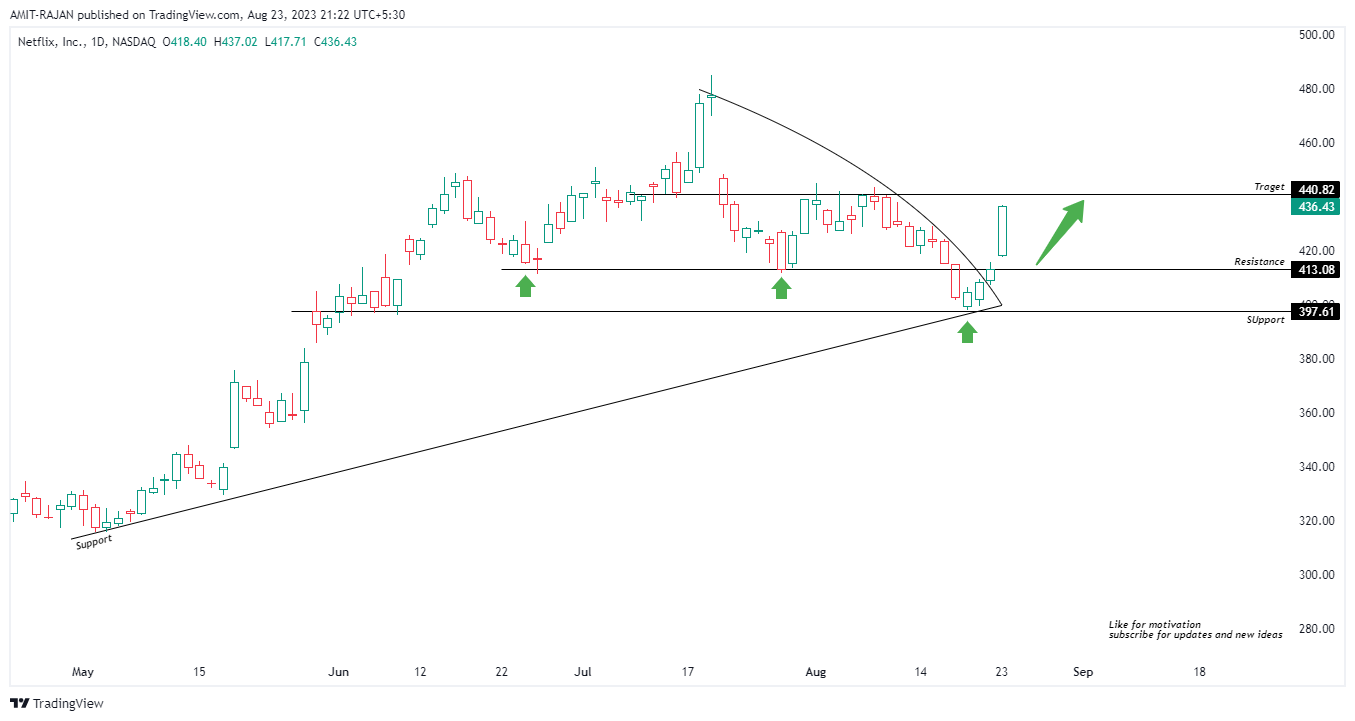Viewport: 1355px width, 721px height.
Task: Select the 'Resistance' annotation text
Action: click(1259, 262)
